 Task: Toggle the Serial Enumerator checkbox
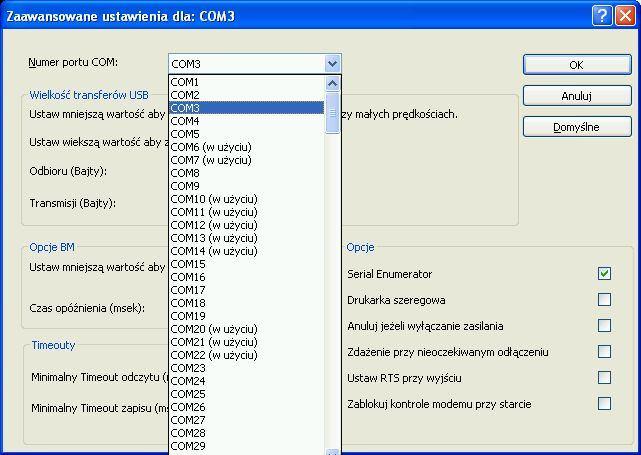(x=604, y=273)
